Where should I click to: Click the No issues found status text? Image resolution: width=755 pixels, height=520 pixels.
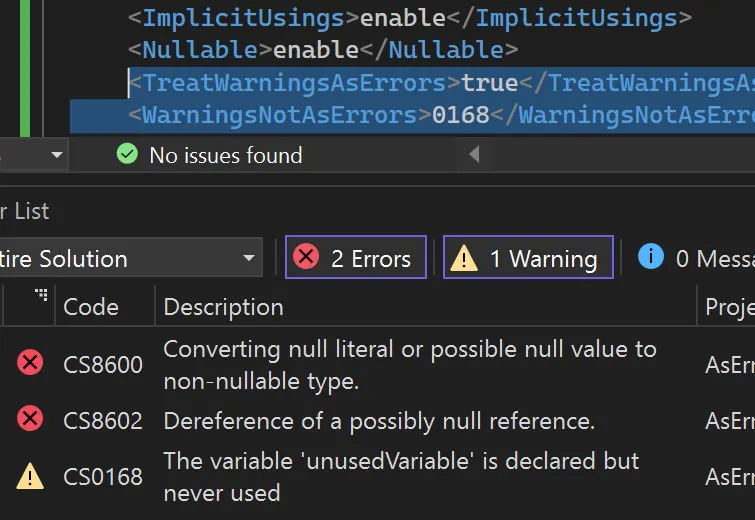click(226, 155)
